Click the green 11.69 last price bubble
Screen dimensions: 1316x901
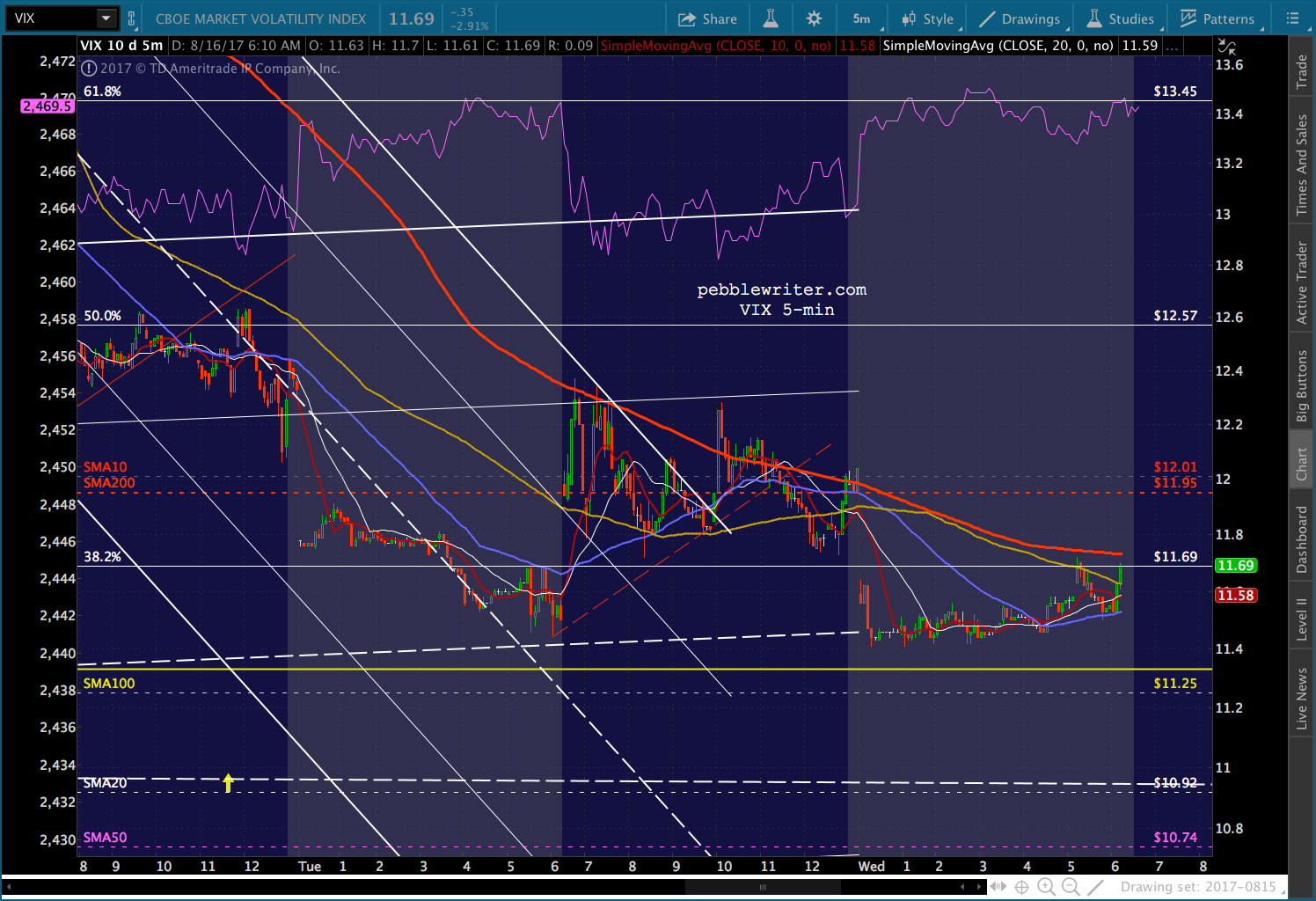[1236, 566]
